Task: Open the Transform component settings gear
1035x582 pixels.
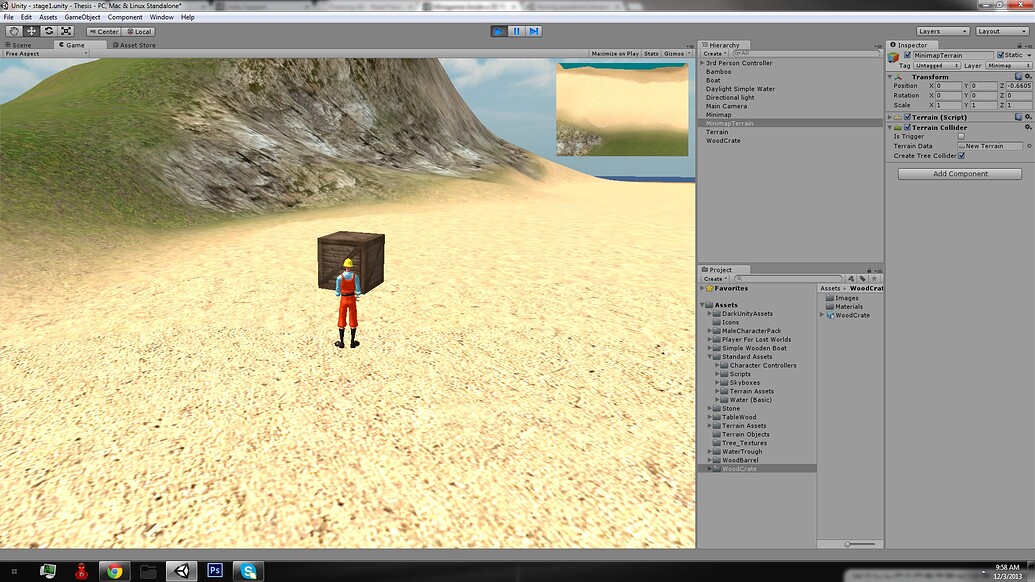Action: pos(1029,76)
